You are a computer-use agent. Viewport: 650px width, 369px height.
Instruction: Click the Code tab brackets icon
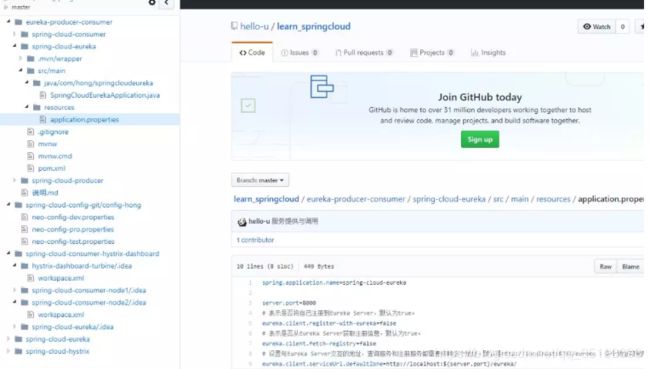click(243, 53)
